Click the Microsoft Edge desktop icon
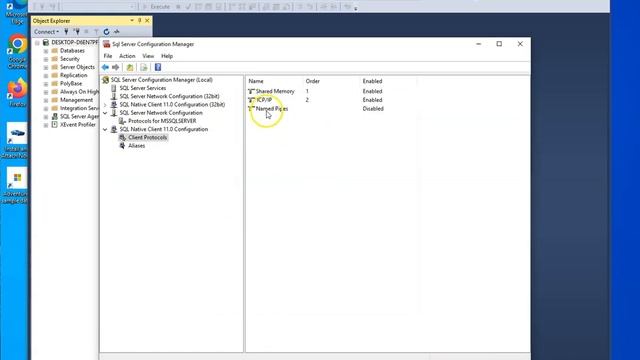Image resolution: width=640 pixels, height=360 pixels. pyautogui.click(x=17, y=12)
